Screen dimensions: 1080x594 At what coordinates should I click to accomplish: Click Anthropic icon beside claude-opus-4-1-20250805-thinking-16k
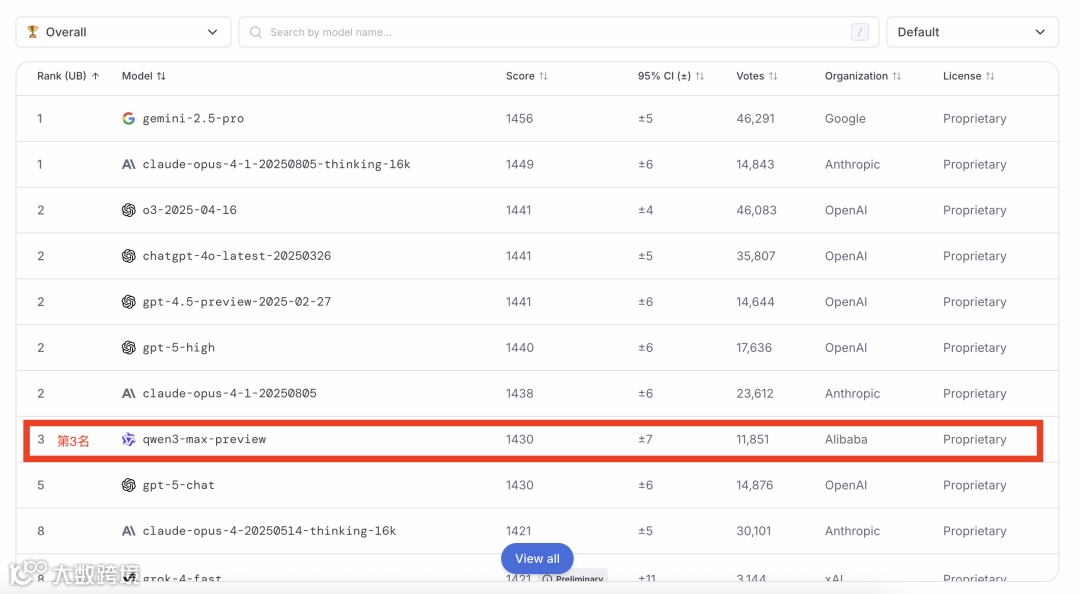[x=128, y=164]
